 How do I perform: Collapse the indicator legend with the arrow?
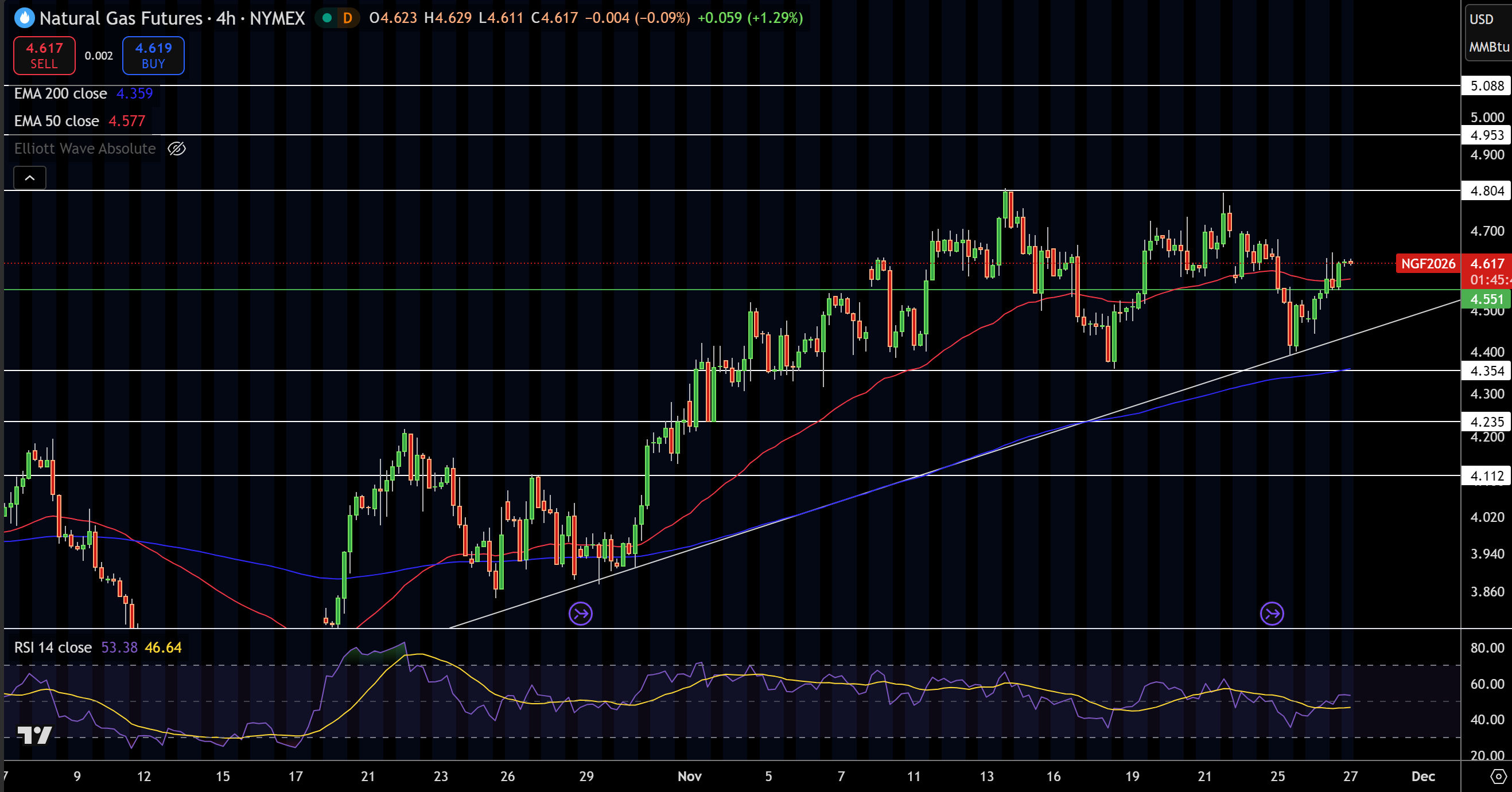[29, 178]
